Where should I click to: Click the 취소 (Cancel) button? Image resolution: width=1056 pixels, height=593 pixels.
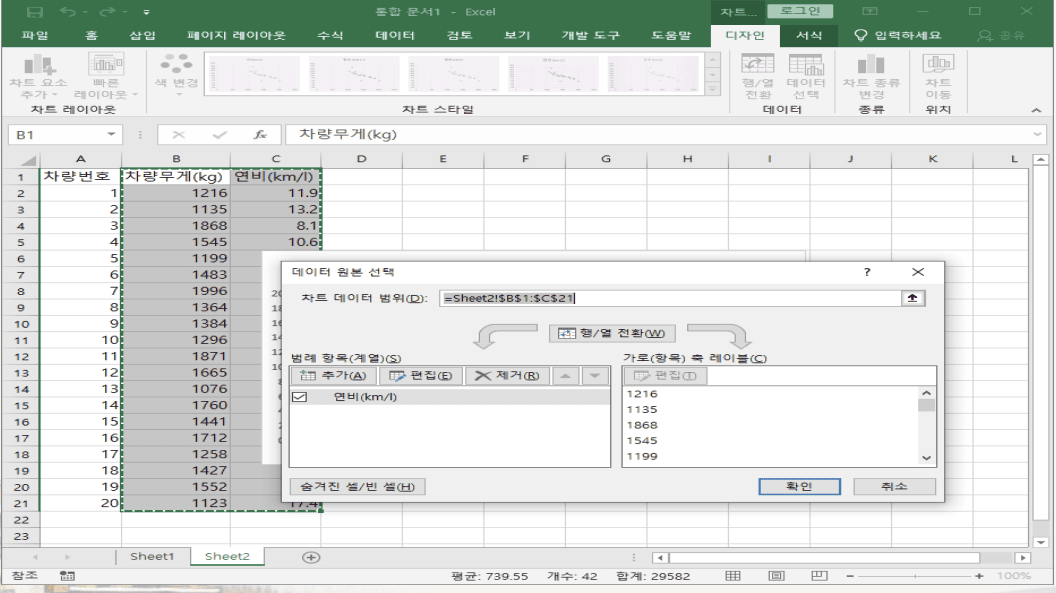pos(894,486)
